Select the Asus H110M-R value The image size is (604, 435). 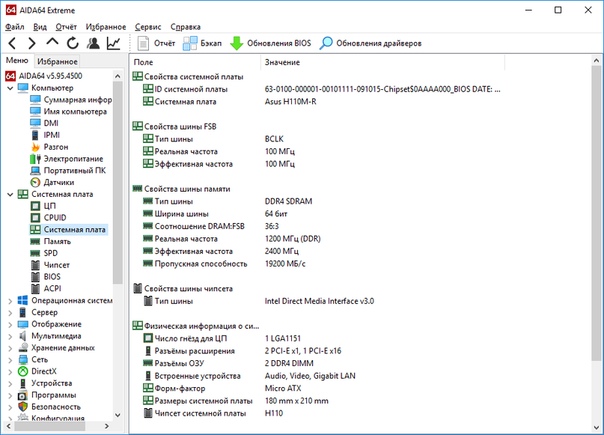(x=290, y=102)
